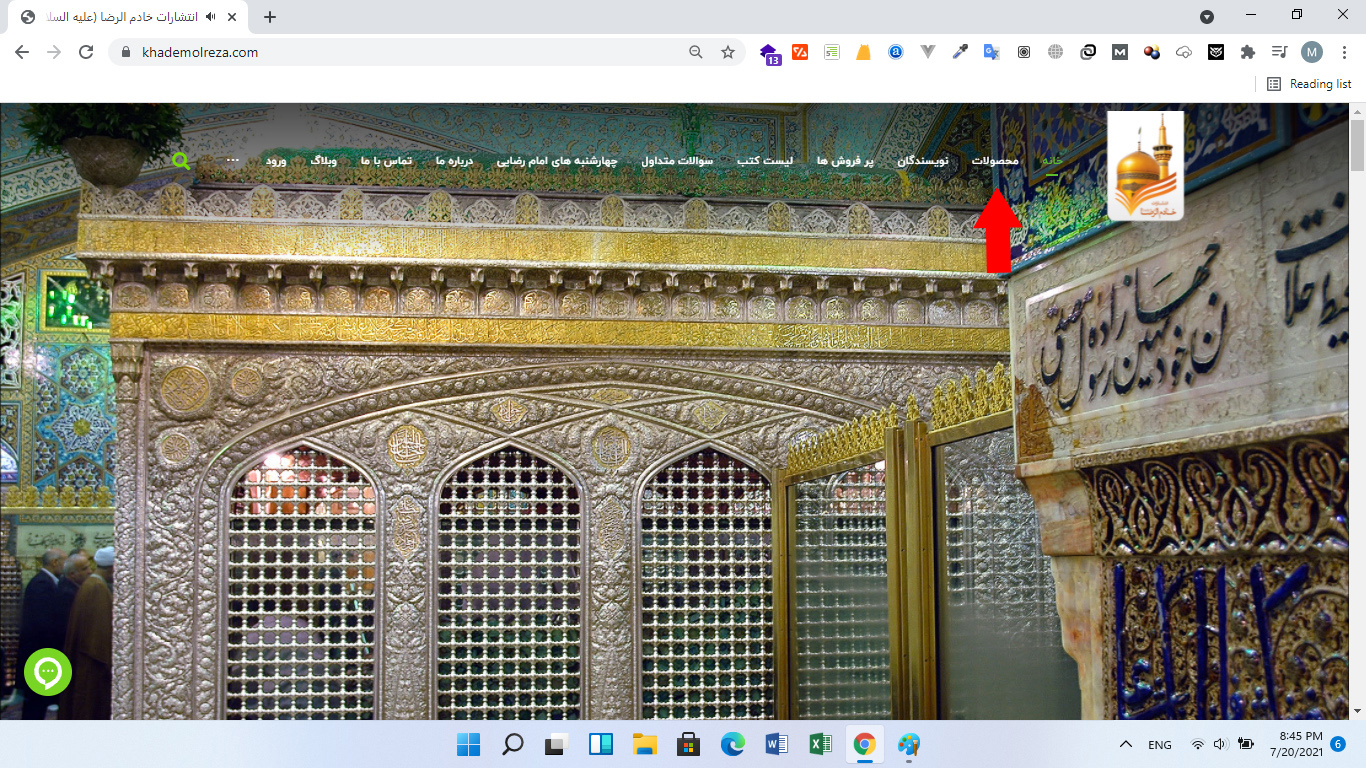Open the volume slider from system tray

coord(1219,744)
